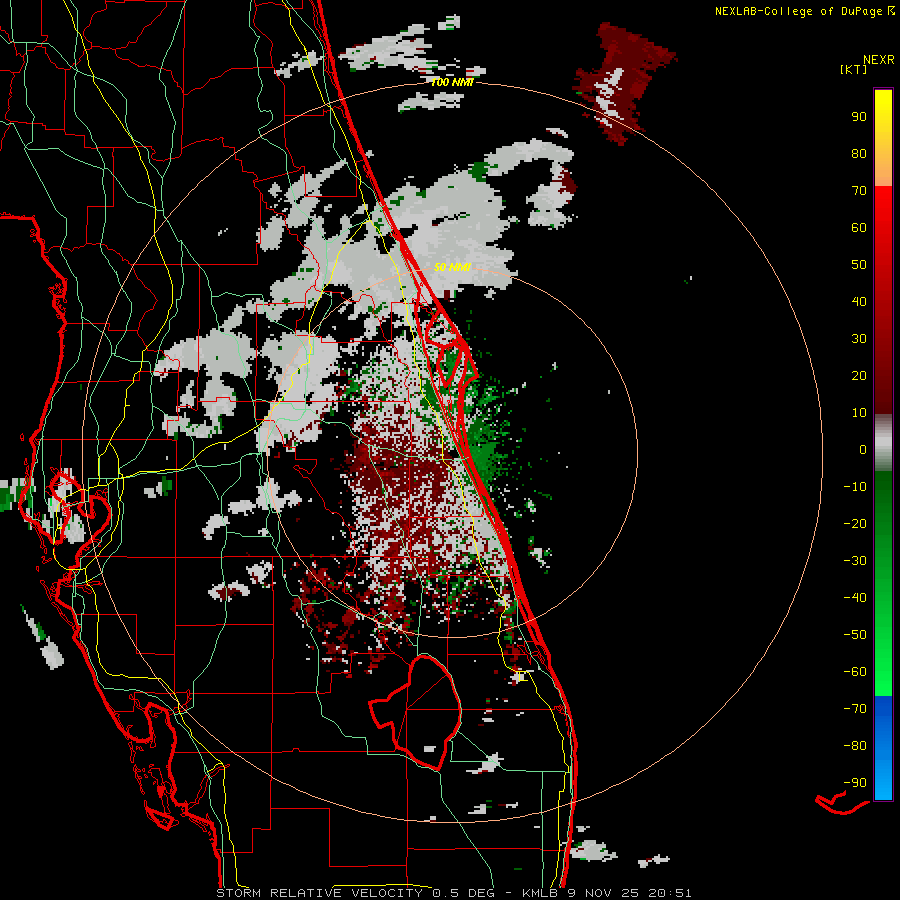Click the -30 knot scale label

click(855, 561)
